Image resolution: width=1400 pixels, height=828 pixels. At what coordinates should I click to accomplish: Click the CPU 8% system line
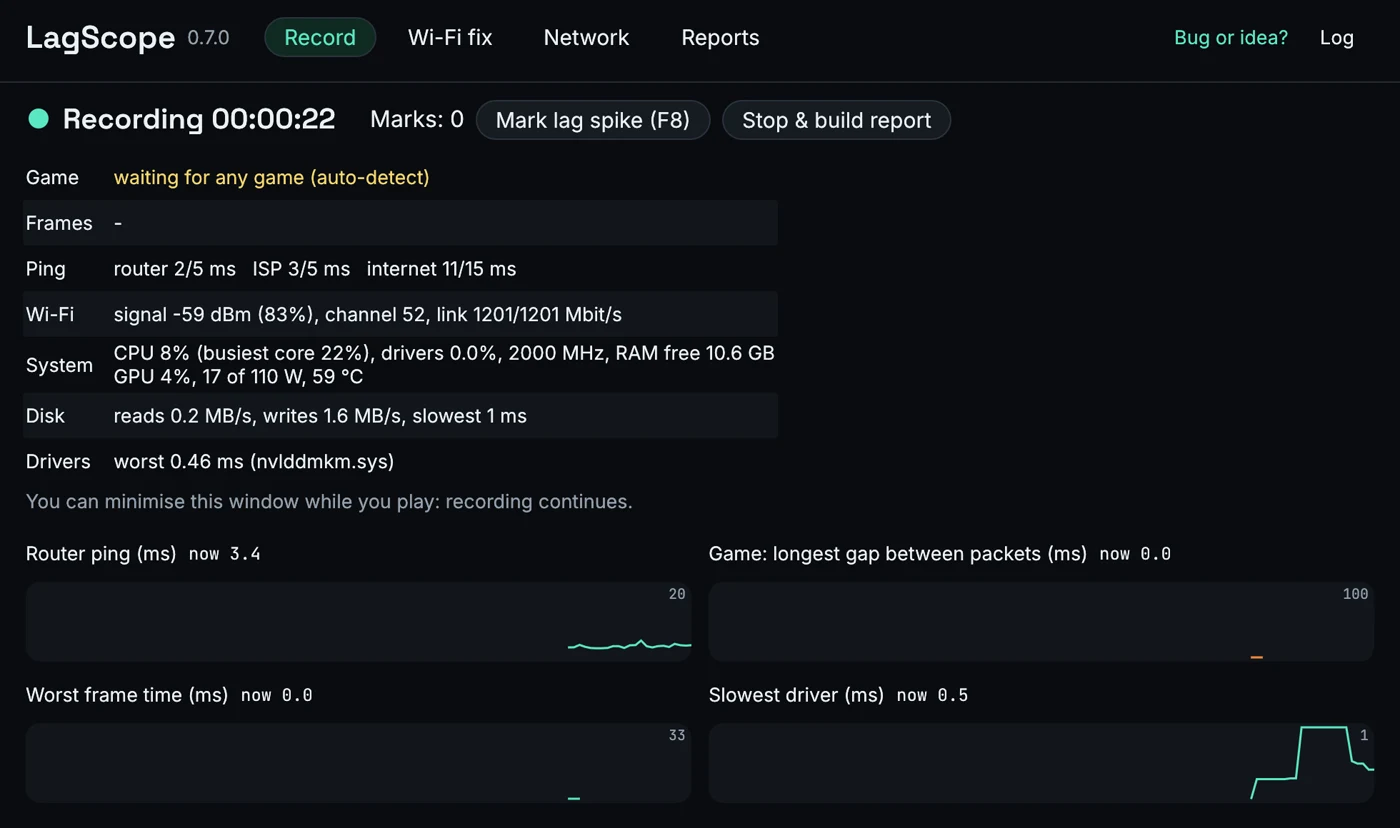(444, 353)
